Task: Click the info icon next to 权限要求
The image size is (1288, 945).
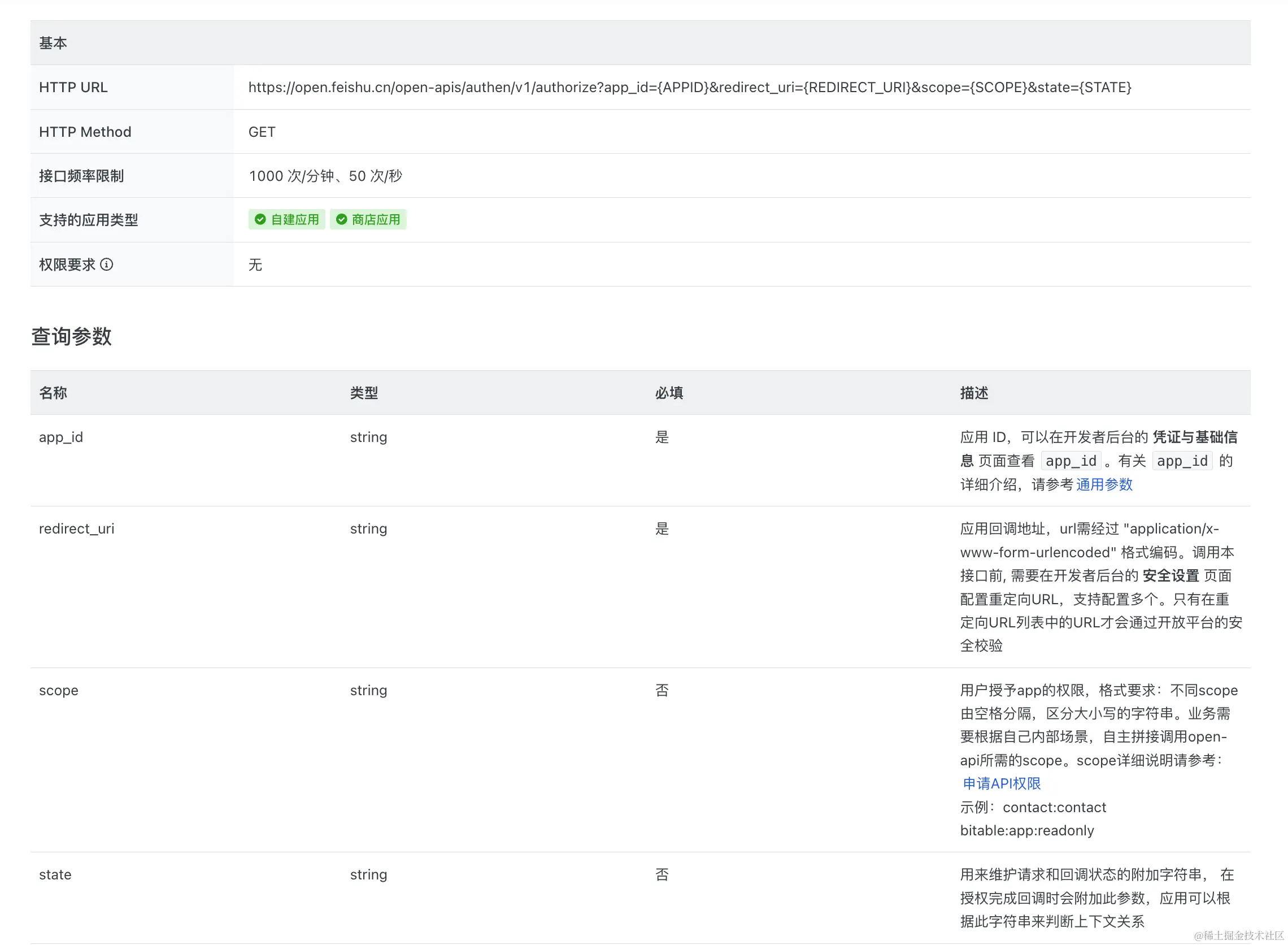Action: click(x=106, y=265)
